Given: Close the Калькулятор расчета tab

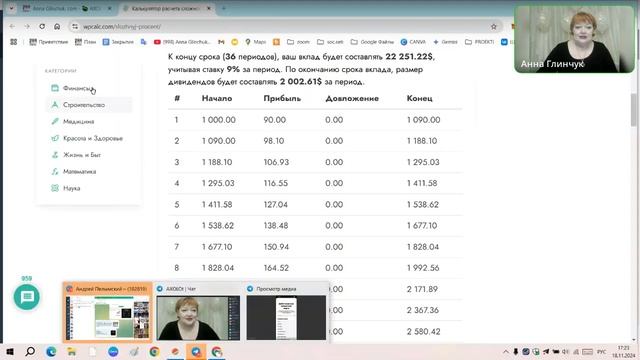Looking at the screenshot, I should pos(209,8).
